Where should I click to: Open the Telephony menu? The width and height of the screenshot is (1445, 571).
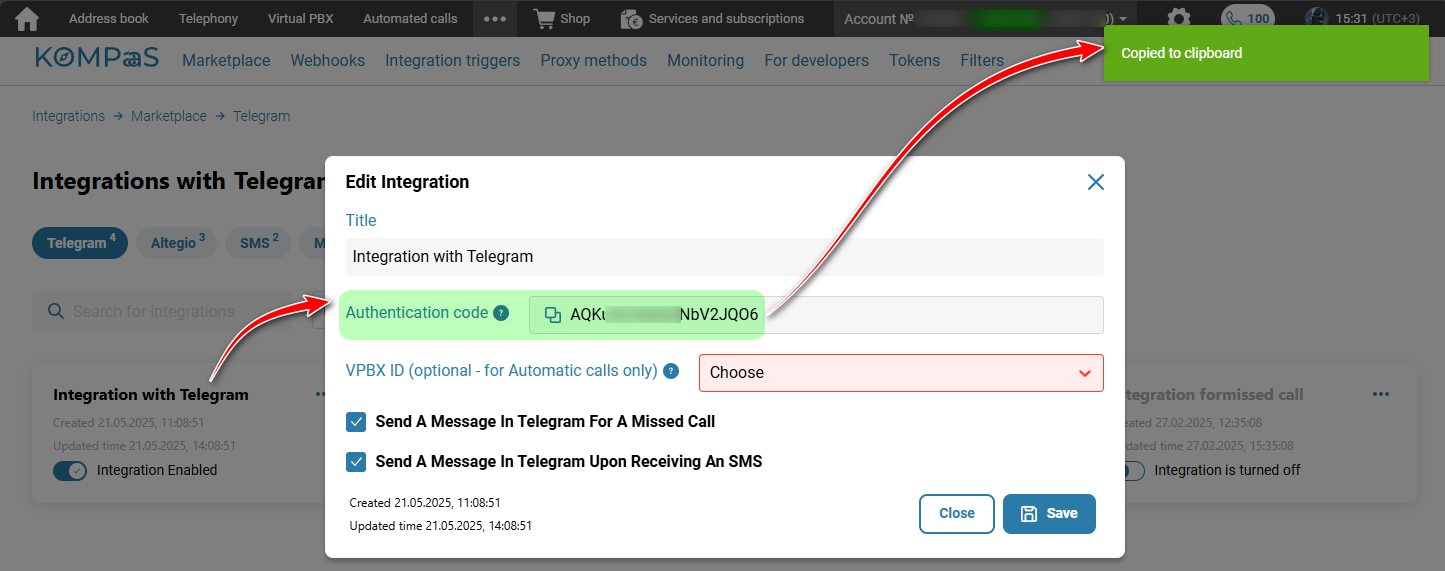pos(208,18)
